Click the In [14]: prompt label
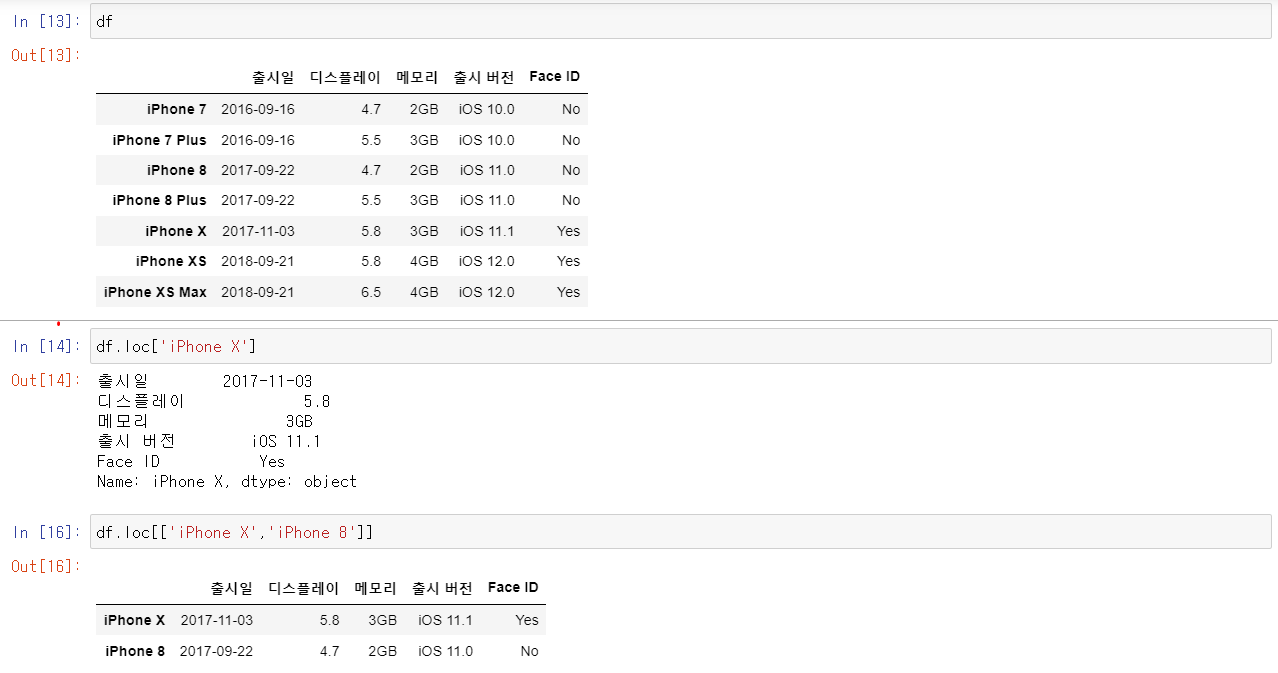The width and height of the screenshot is (1278, 673). coord(48,346)
